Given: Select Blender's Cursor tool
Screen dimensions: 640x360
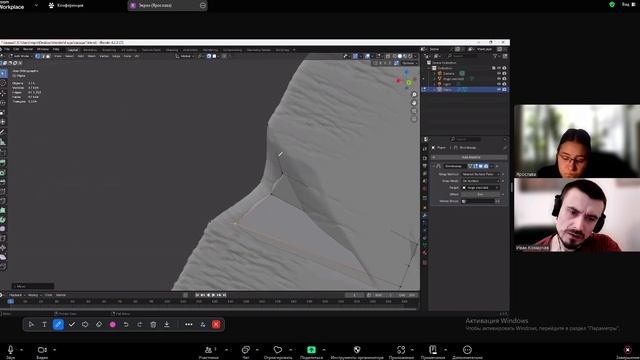Looking at the screenshot, I should (x=3, y=83).
